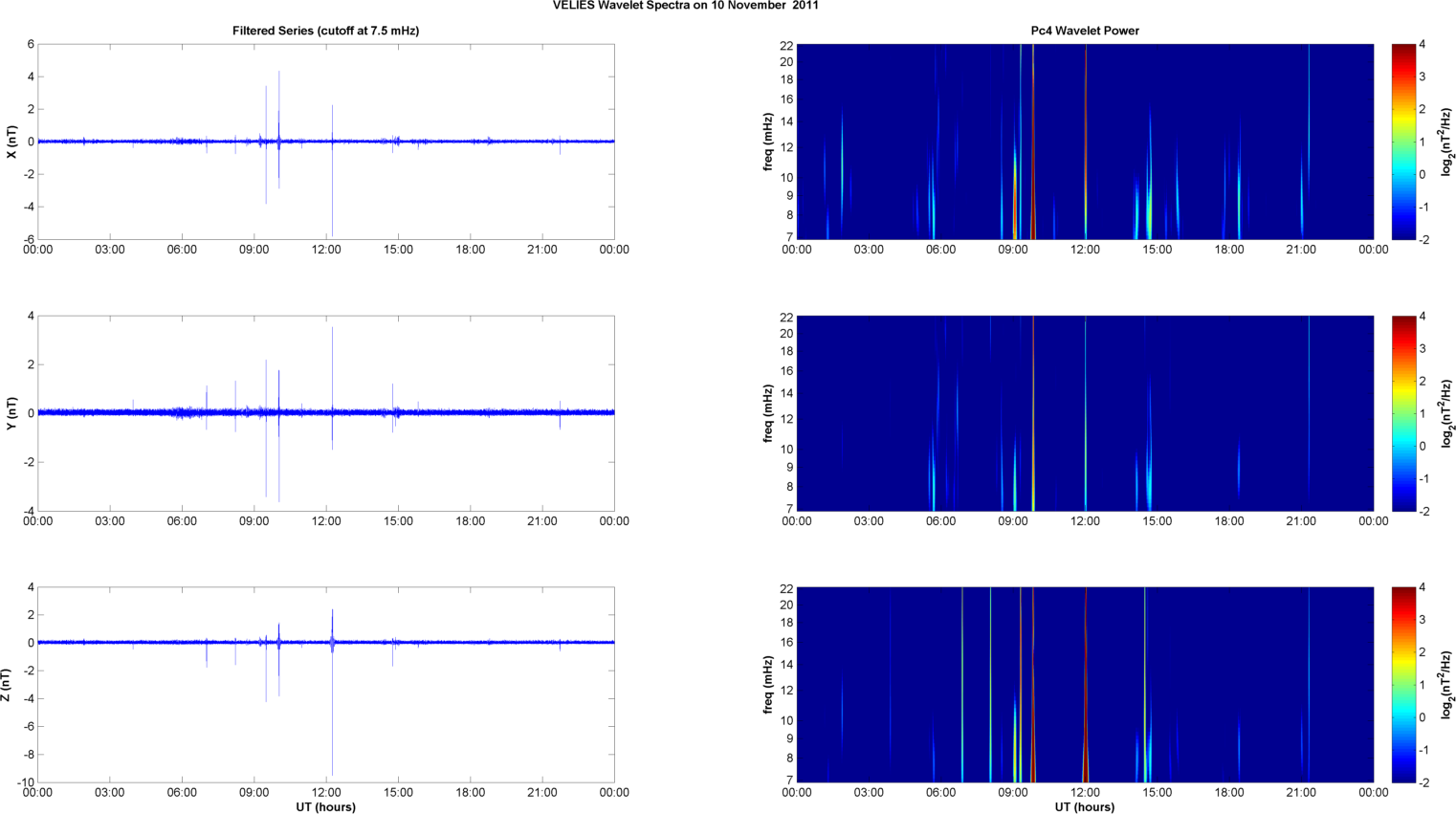Viewport: 1456px width, 814px height.
Task: Click log2(nT²/Hz) label beside top colorbar
Action: (1447, 142)
